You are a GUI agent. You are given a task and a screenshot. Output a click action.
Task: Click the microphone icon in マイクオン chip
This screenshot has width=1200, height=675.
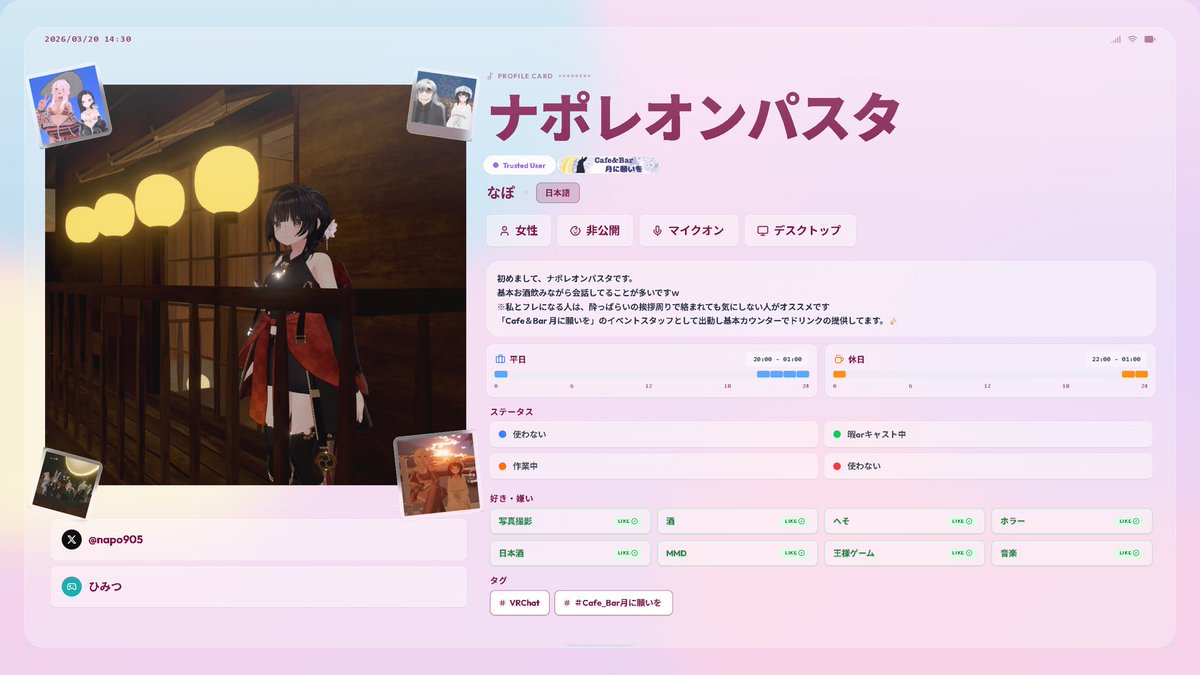(x=657, y=231)
